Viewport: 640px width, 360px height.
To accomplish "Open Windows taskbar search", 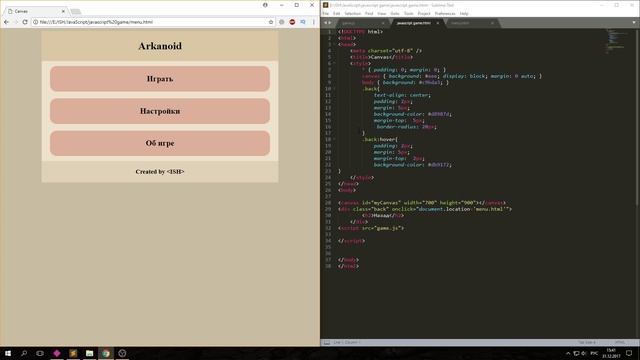I will [24, 353].
